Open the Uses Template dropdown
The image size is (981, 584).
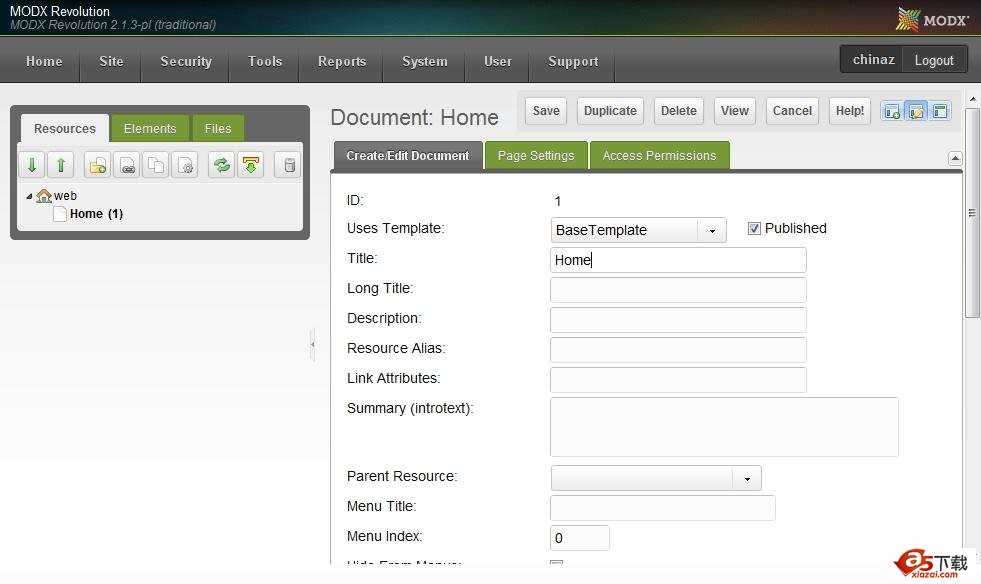tap(712, 230)
